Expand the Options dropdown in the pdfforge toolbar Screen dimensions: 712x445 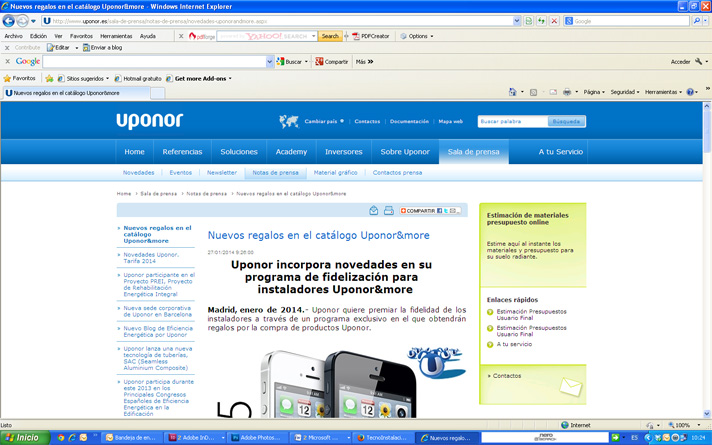pyautogui.click(x=432, y=36)
